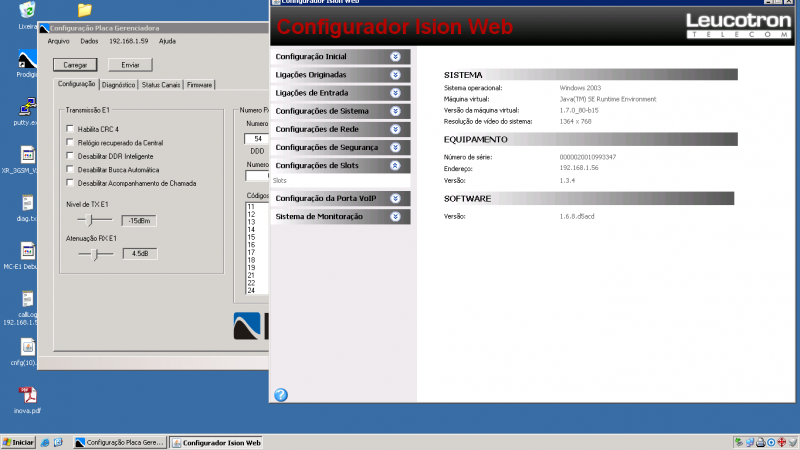Expand the Configuração Inicial section
This screenshot has height=450, width=800.
[395, 57]
